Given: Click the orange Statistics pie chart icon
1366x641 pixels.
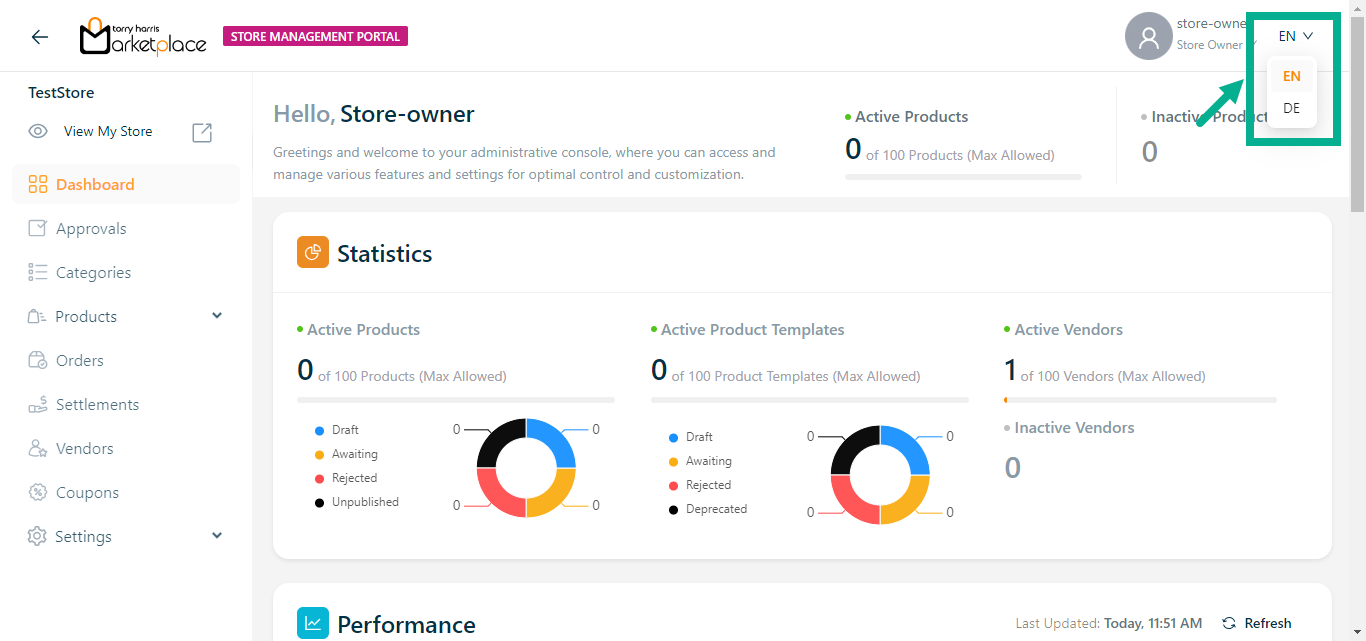Looking at the screenshot, I should point(313,253).
